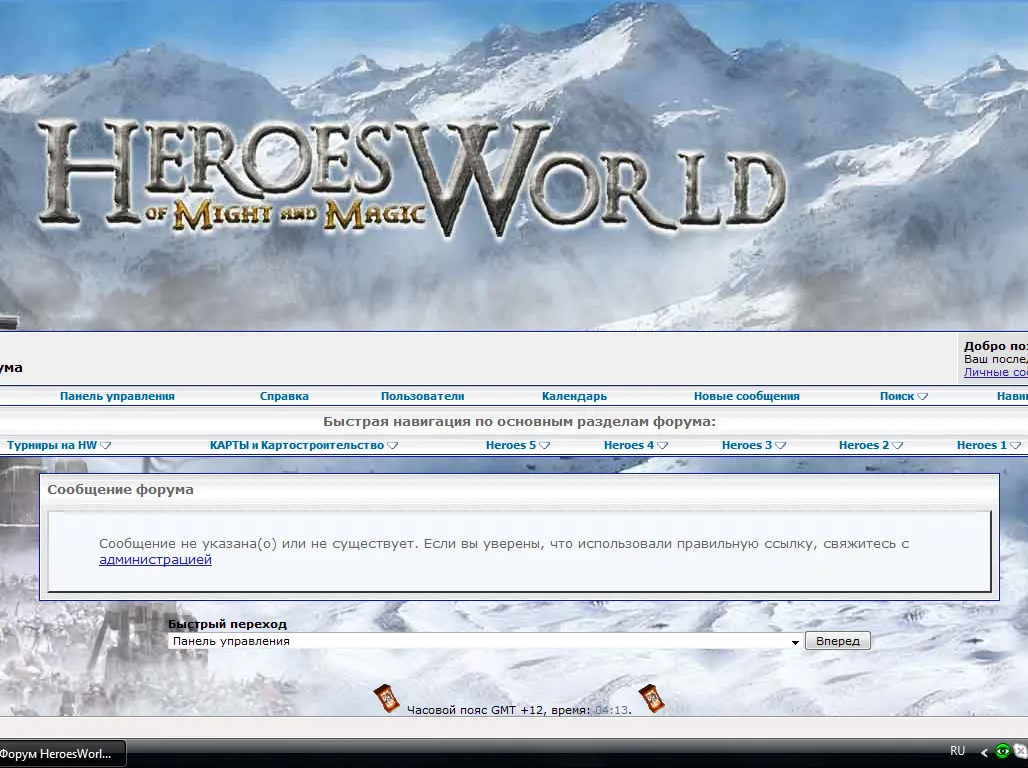The height and width of the screenshot is (768, 1028).
Task: Click the HeroesWorld logo banner
Action: pyautogui.click(x=412, y=178)
